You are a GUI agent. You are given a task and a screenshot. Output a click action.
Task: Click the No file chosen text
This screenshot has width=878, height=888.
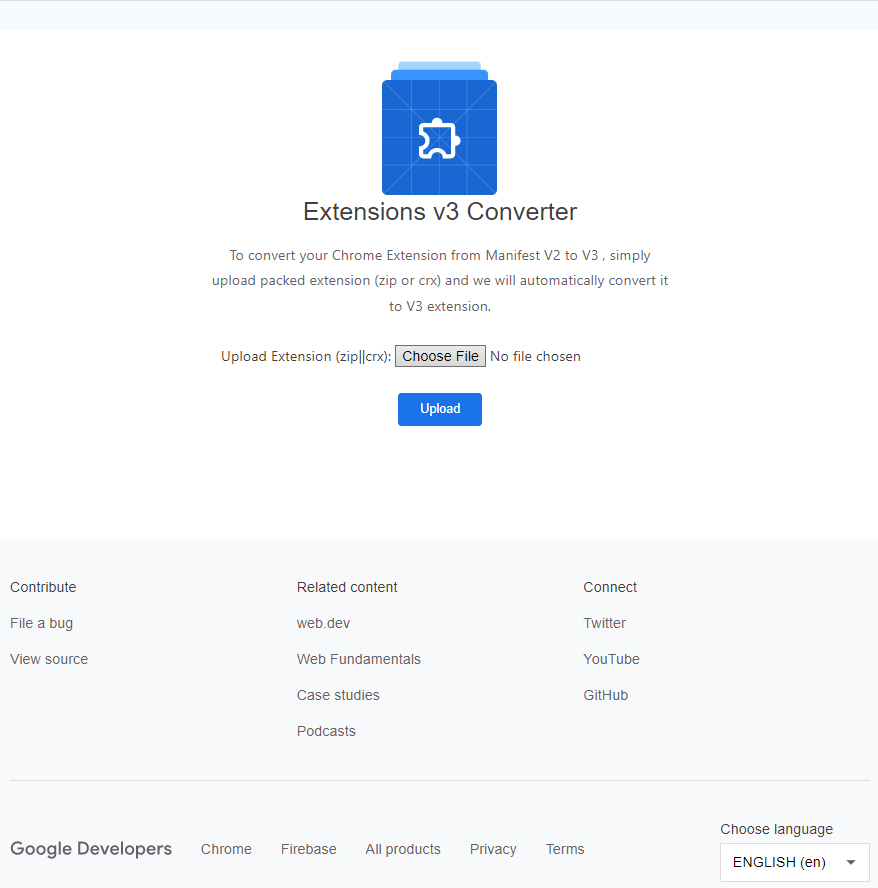pyautogui.click(x=535, y=356)
